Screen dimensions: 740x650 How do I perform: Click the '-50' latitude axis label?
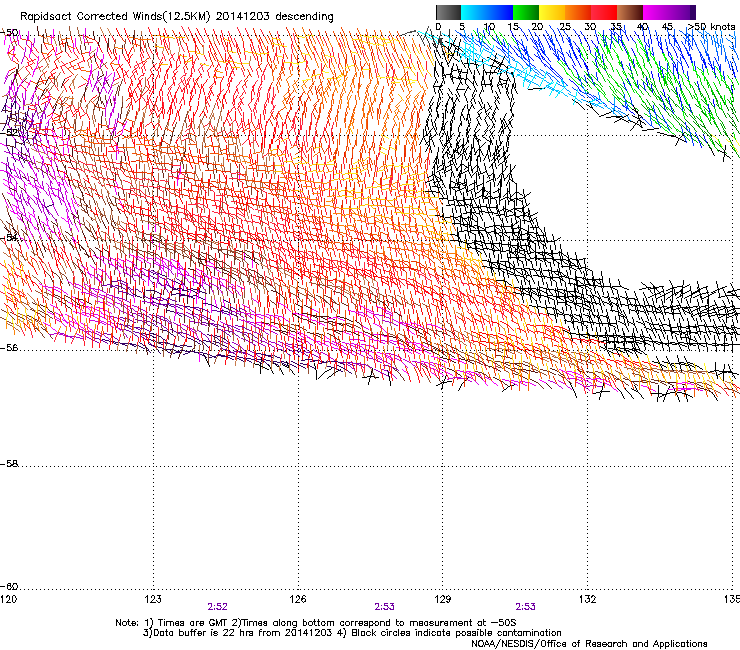9,33
